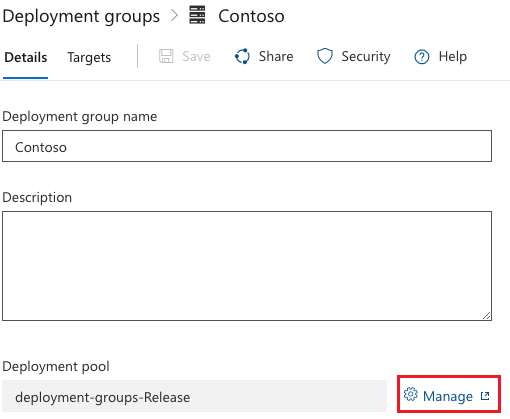Switch to the Details tab
Image resolution: width=510 pixels, height=419 pixels.
pyautogui.click(x=26, y=57)
